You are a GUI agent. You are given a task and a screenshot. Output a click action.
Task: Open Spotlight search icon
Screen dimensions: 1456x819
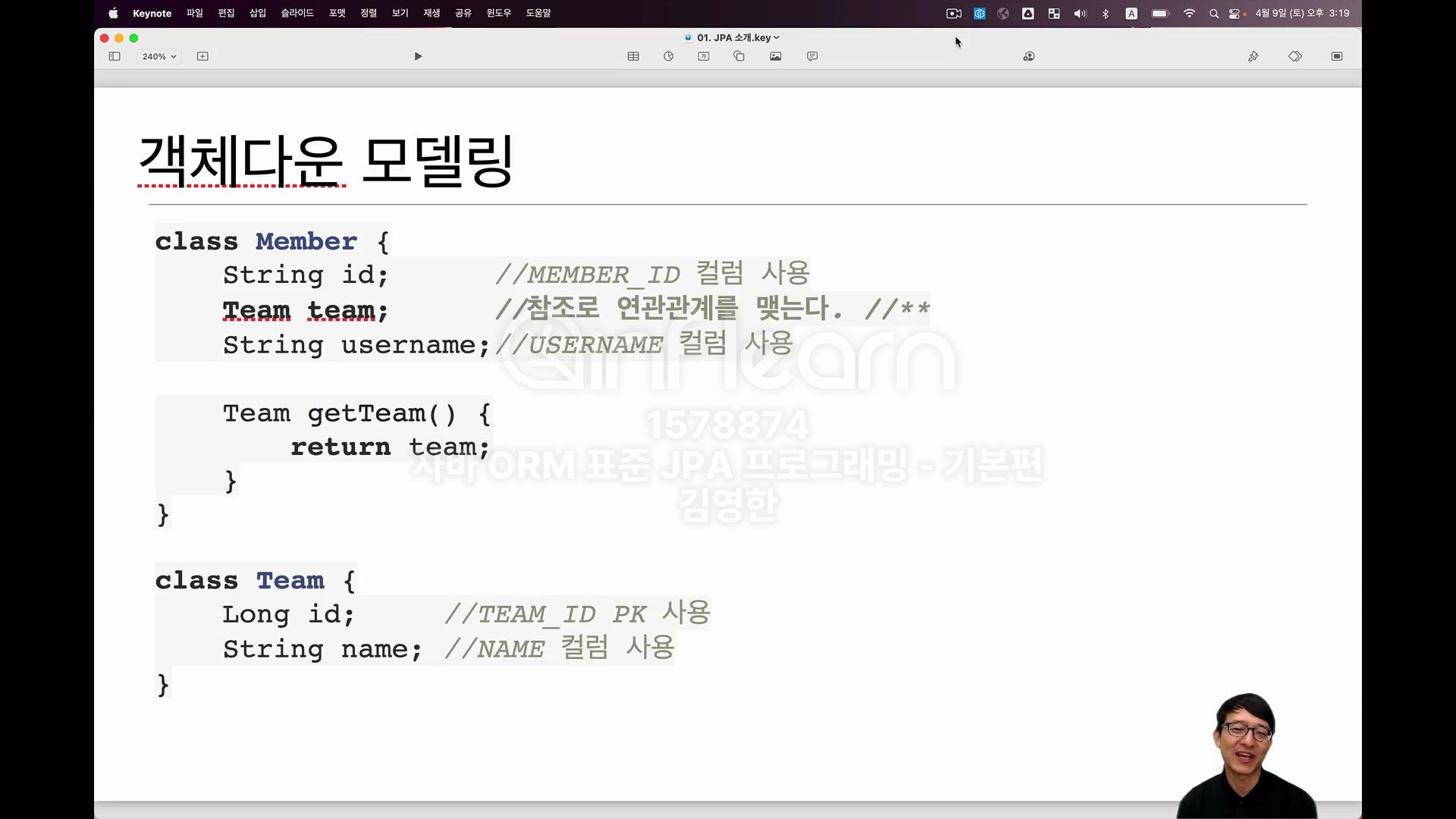(x=1214, y=13)
